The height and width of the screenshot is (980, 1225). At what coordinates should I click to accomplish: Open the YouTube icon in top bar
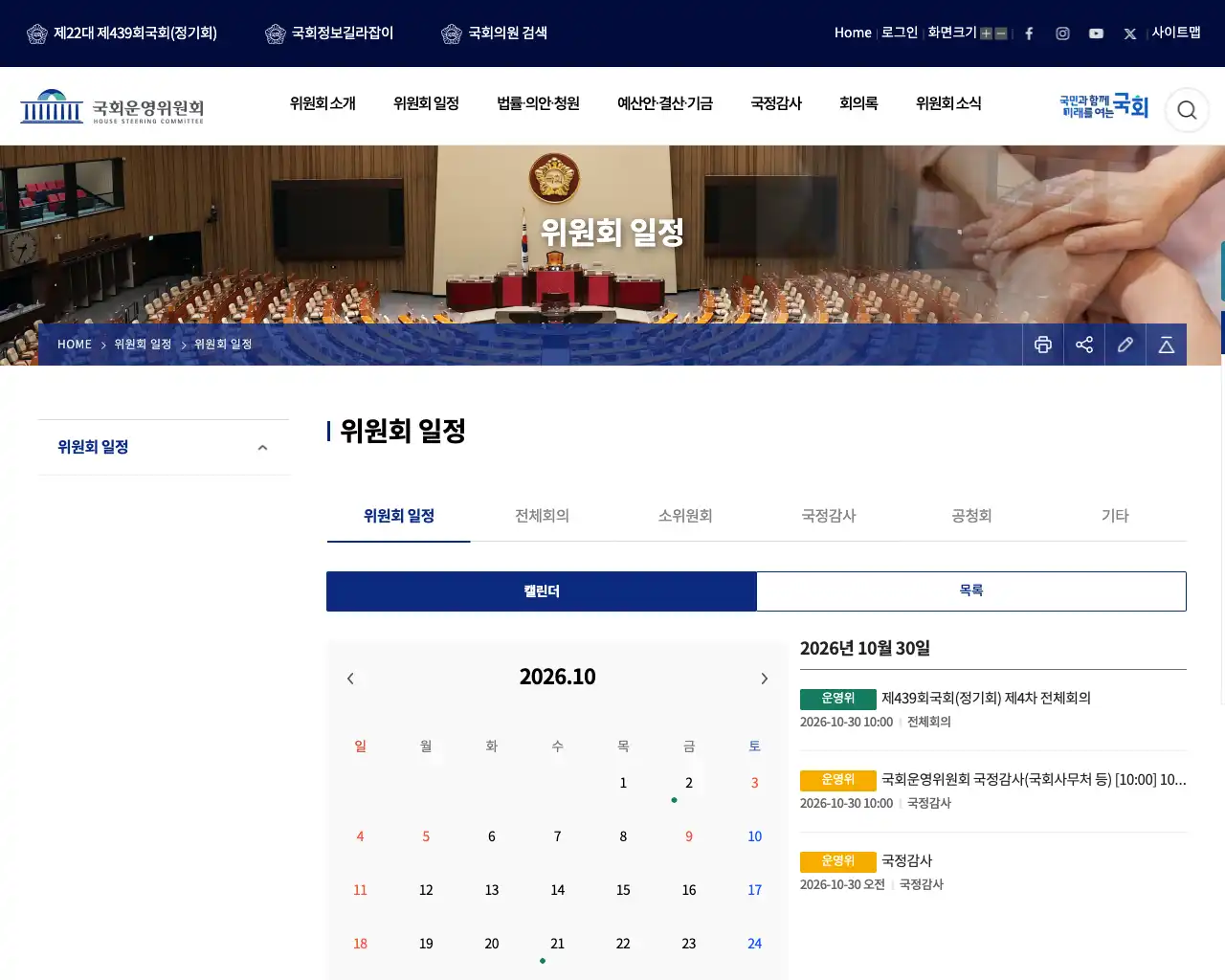[1096, 33]
